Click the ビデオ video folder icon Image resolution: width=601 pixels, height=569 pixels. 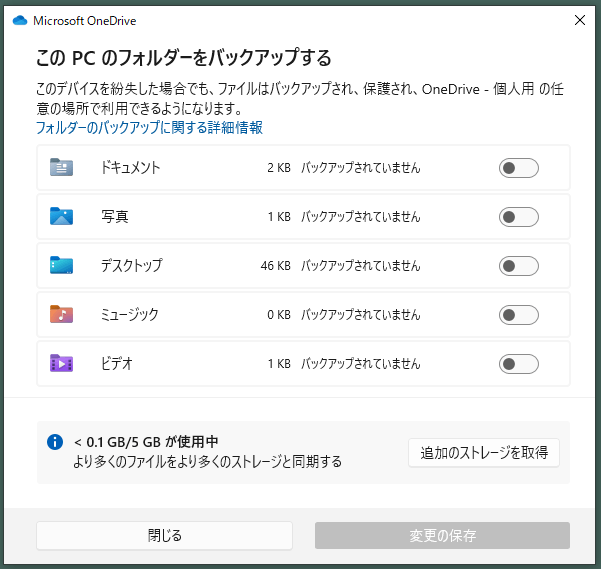point(61,363)
